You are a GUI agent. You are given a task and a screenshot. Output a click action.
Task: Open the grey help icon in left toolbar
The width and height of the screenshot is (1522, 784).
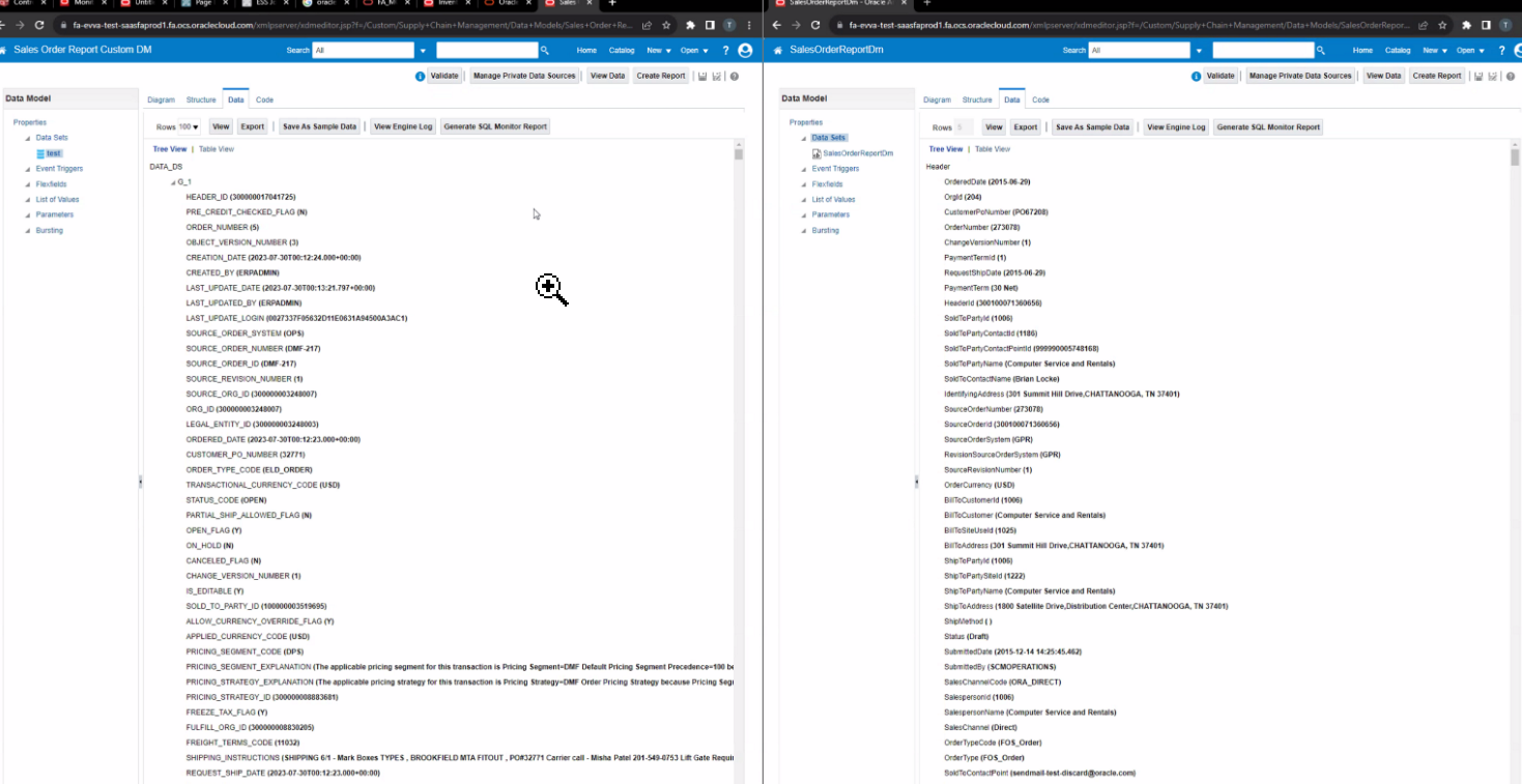click(734, 76)
